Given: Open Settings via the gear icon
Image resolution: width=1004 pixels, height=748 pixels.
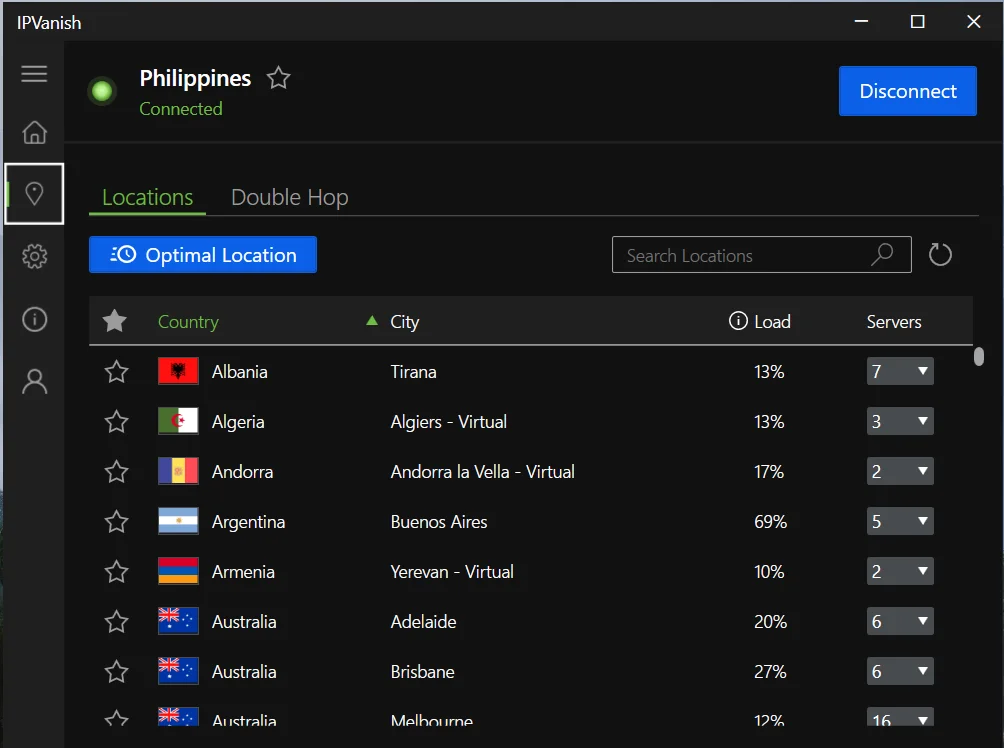Looking at the screenshot, I should pyautogui.click(x=35, y=256).
